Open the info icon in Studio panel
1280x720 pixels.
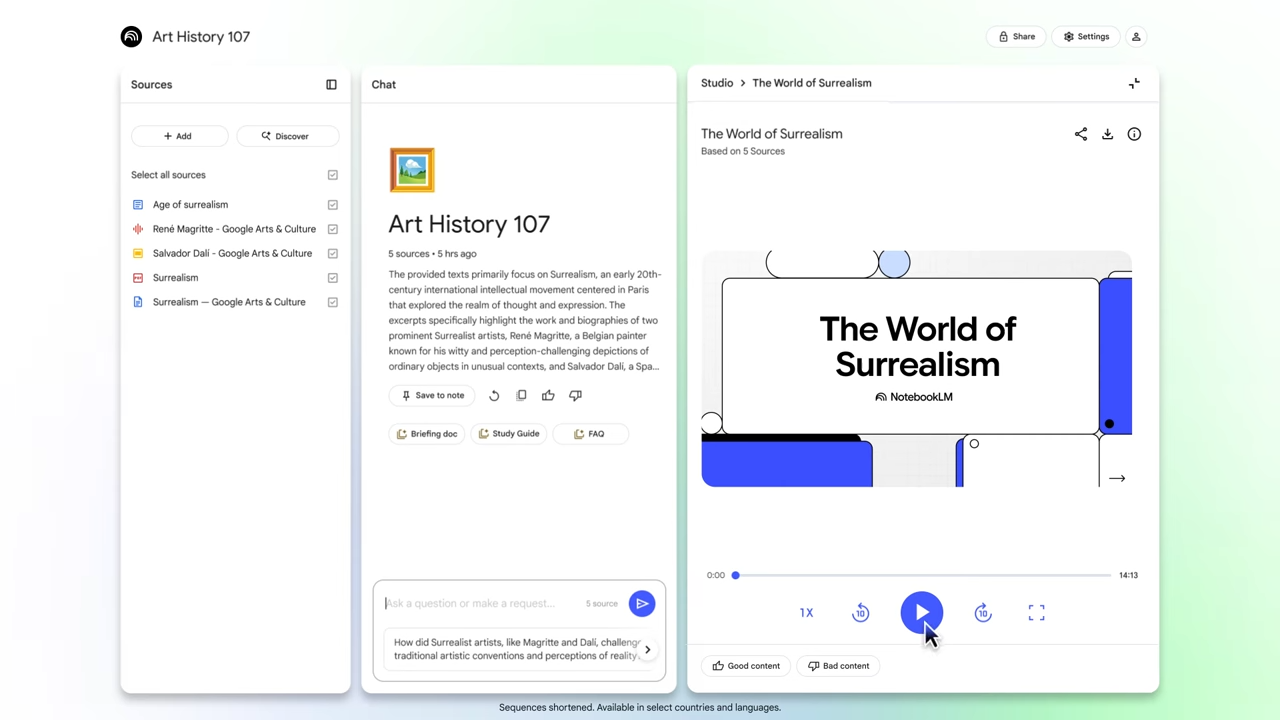pos(1134,134)
